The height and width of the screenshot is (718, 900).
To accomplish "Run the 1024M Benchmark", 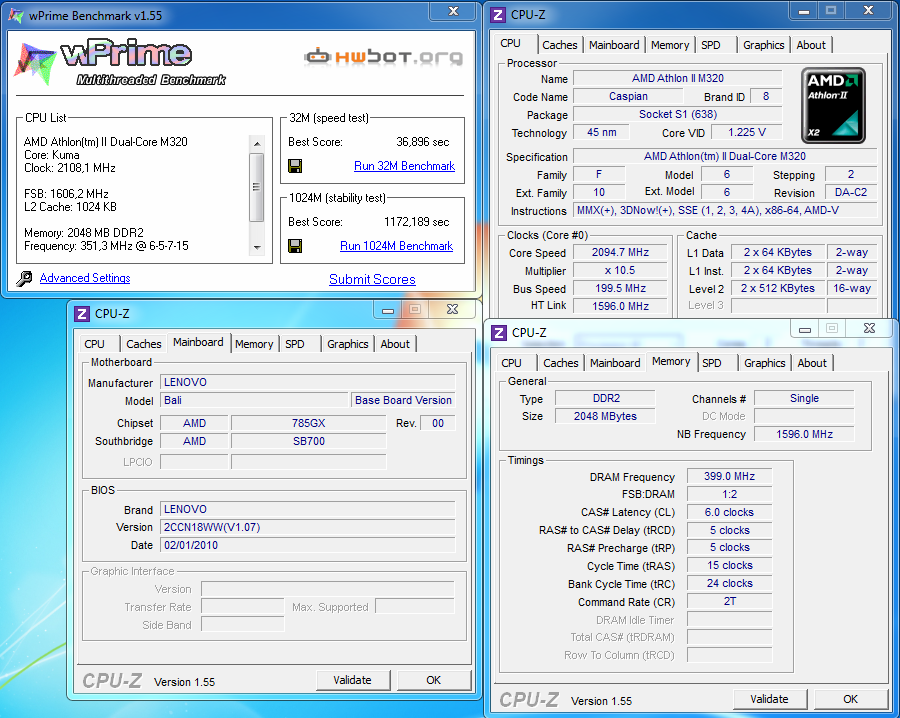I will (x=397, y=246).
